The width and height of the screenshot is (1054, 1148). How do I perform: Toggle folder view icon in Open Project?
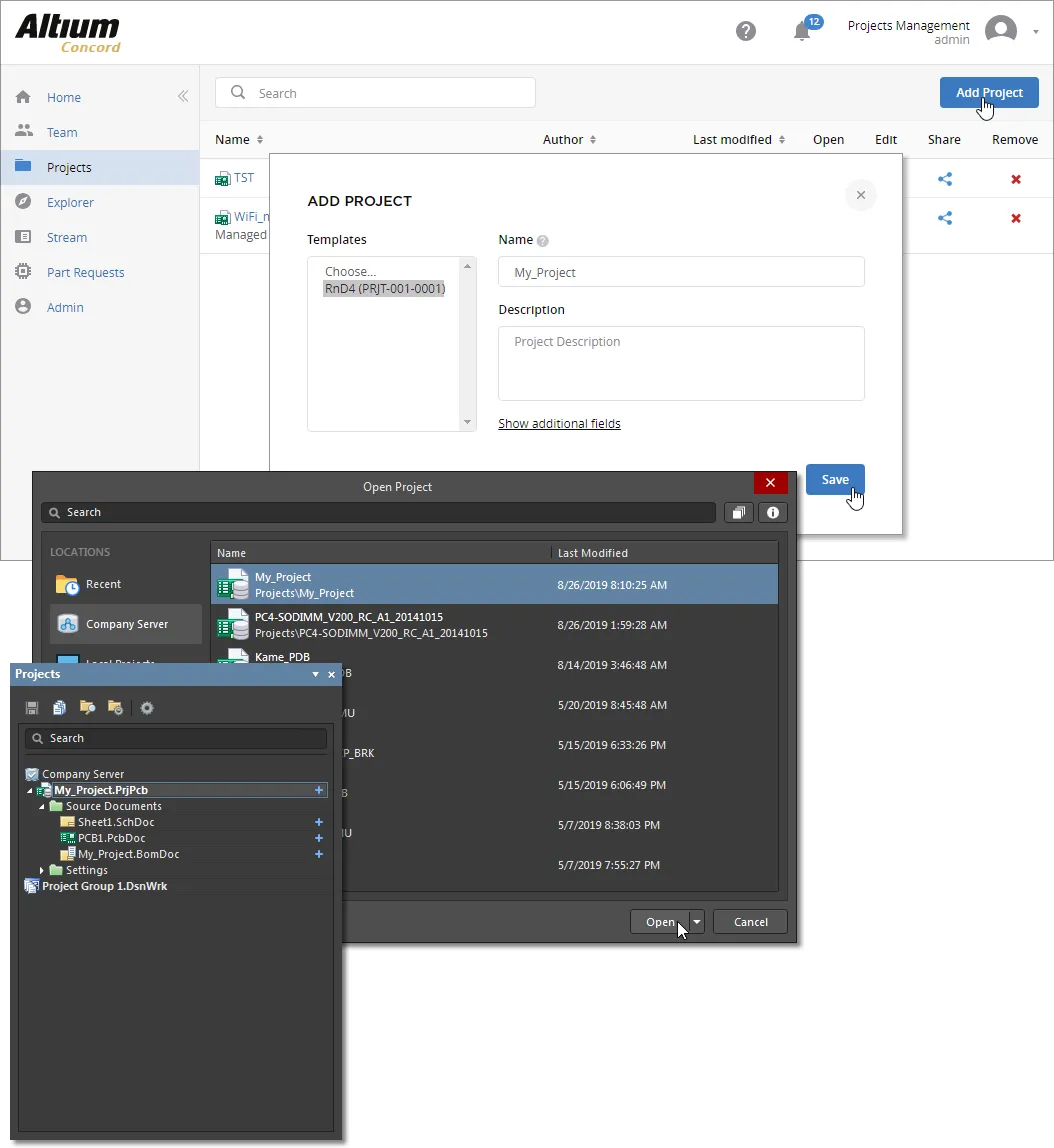tap(739, 512)
